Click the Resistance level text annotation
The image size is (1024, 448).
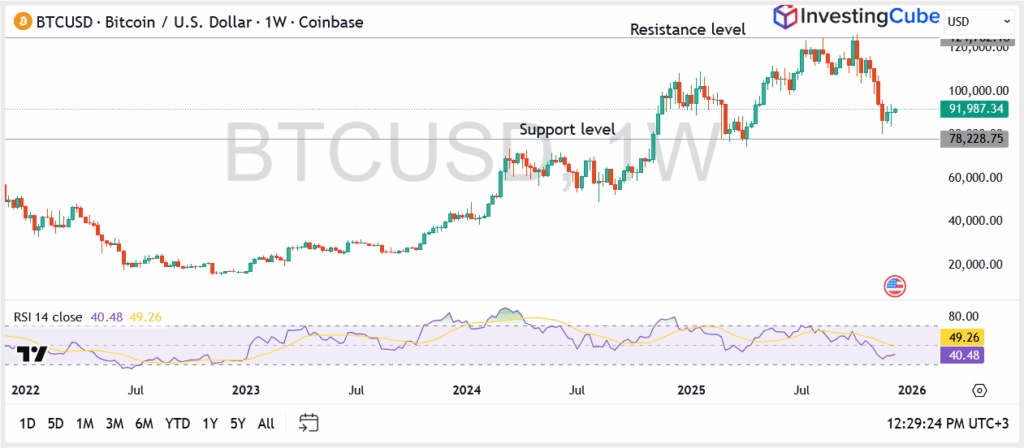click(x=687, y=30)
